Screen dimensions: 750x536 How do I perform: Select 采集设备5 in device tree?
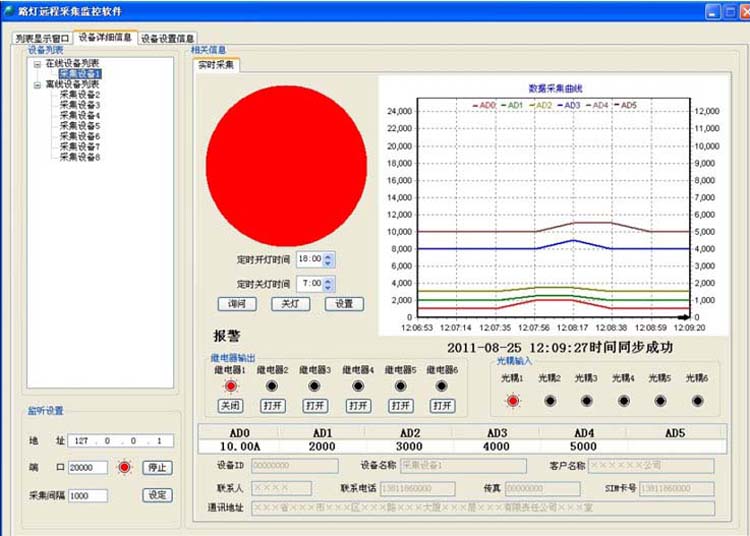point(80,126)
